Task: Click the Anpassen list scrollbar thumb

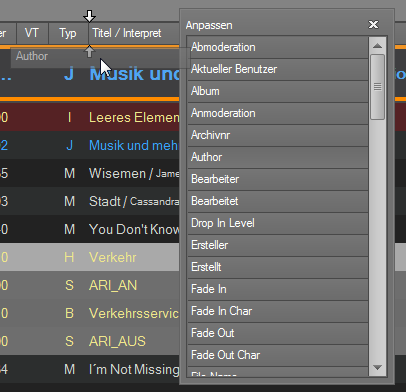Action: [377, 87]
